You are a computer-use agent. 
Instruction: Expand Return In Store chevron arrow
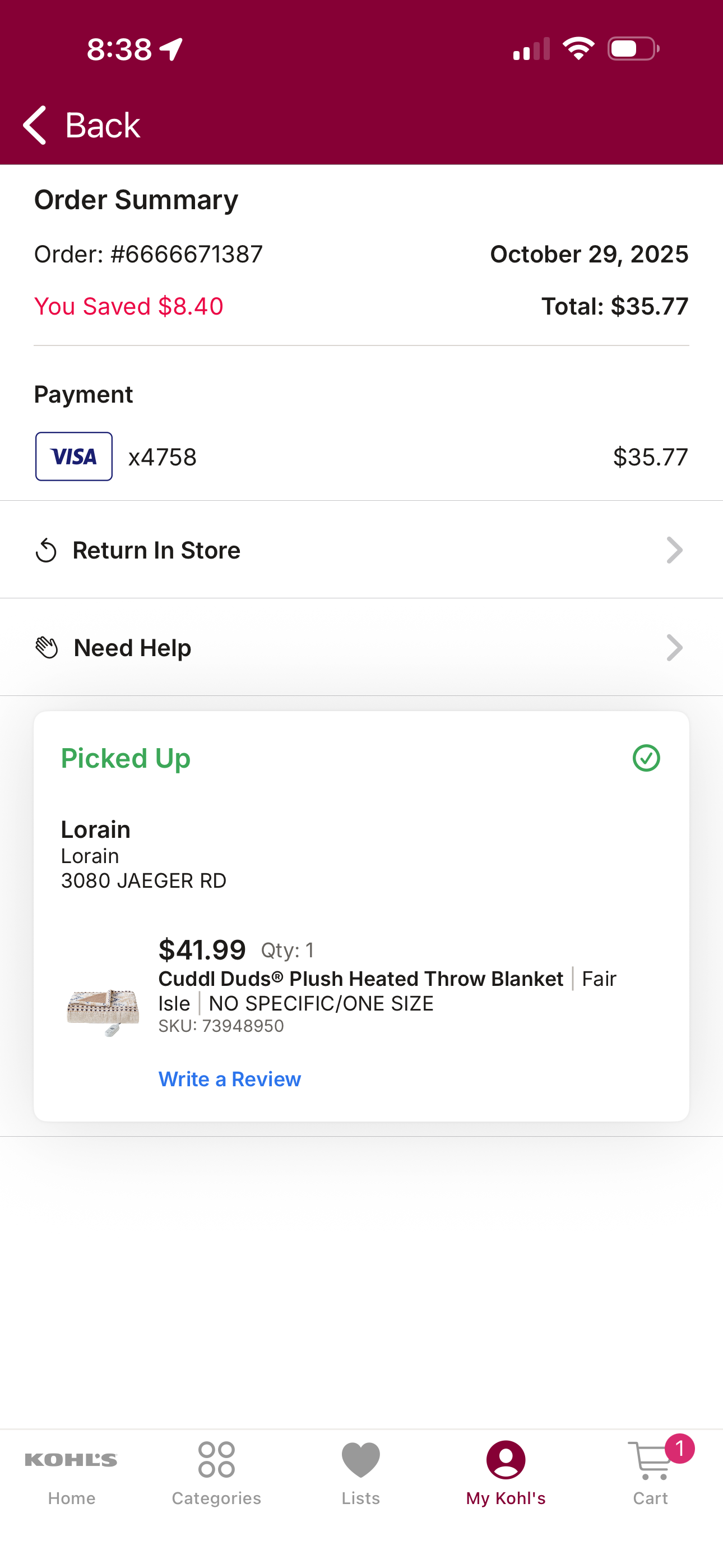tap(674, 550)
